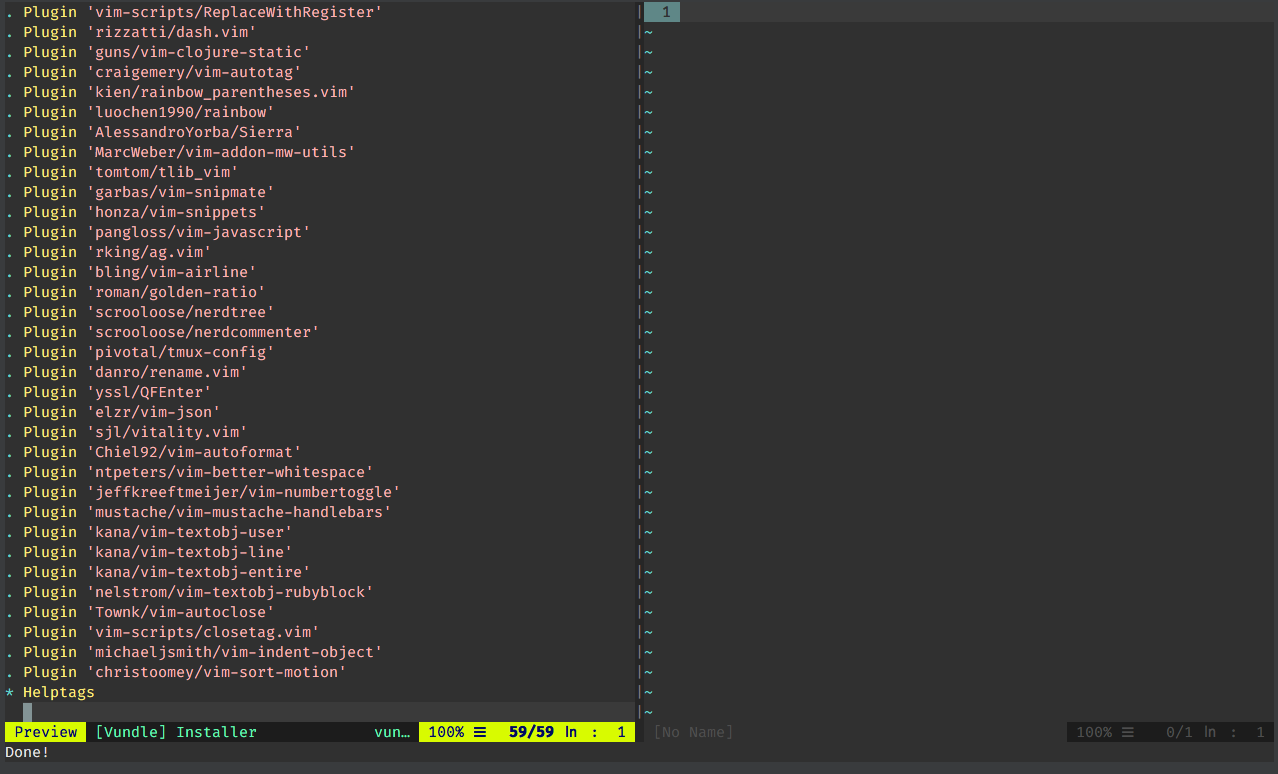Click the 'Townk/vim-autoclose' plugin line
Image resolution: width=1278 pixels, height=774 pixels.
coord(140,612)
